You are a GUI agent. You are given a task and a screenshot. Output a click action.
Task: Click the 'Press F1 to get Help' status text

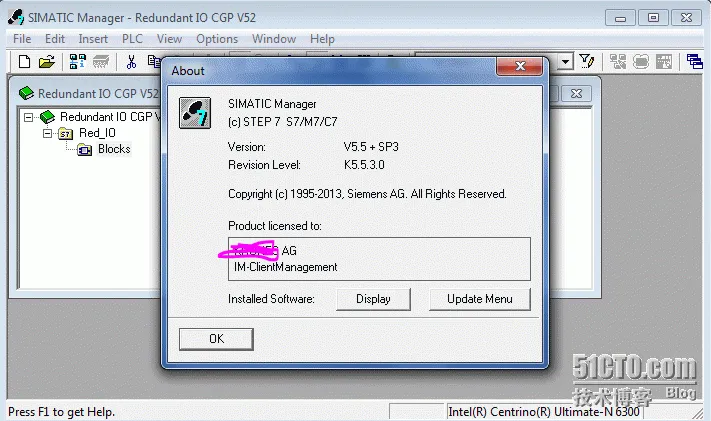point(62,412)
